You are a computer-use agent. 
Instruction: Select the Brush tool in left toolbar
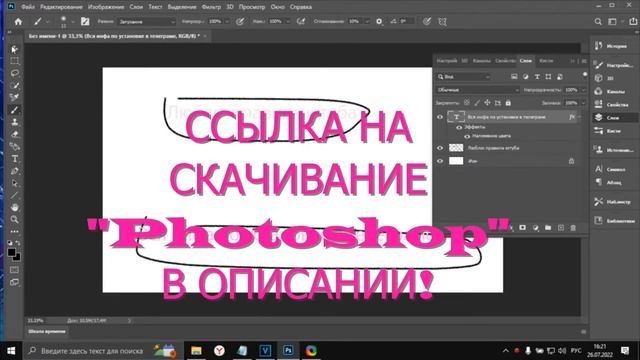click(x=14, y=110)
